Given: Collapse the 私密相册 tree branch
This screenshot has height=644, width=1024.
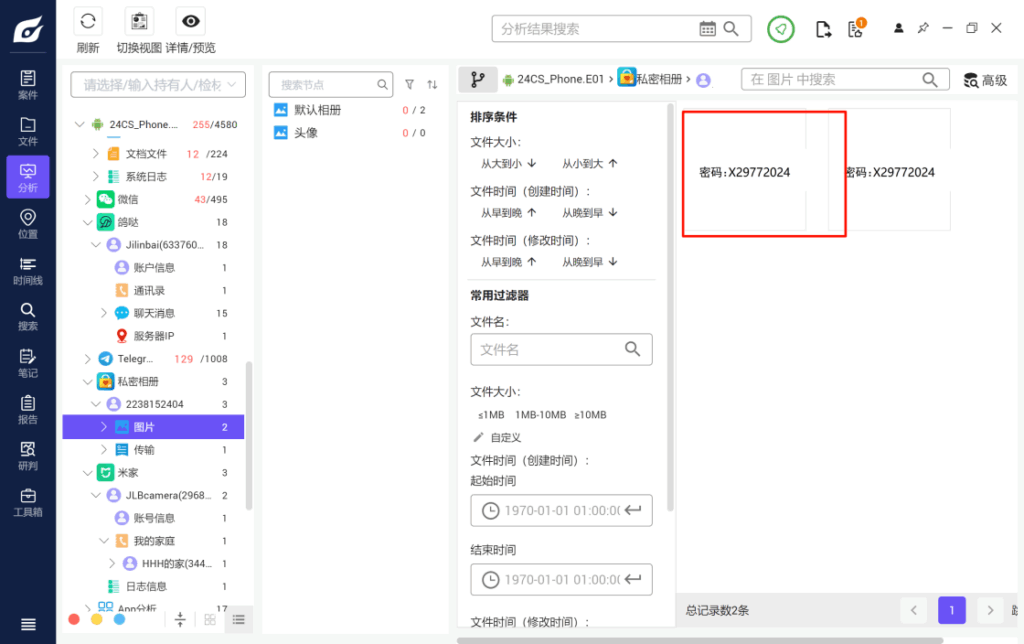Looking at the screenshot, I should coord(90,381).
